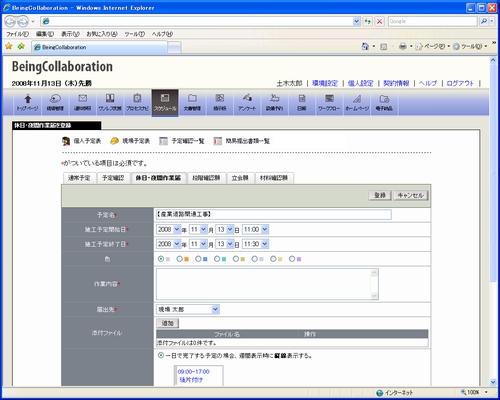
Task: Switch to the 予定確認 tab
Action: coord(113,178)
